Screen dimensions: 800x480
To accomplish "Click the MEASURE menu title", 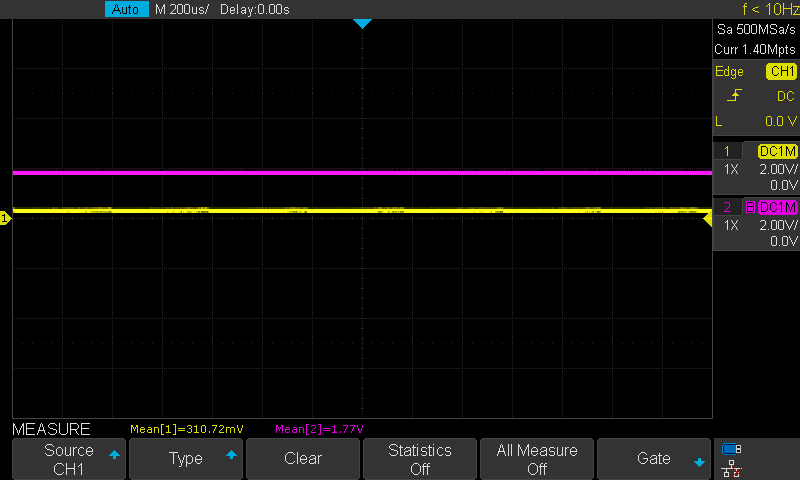I will [51, 429].
